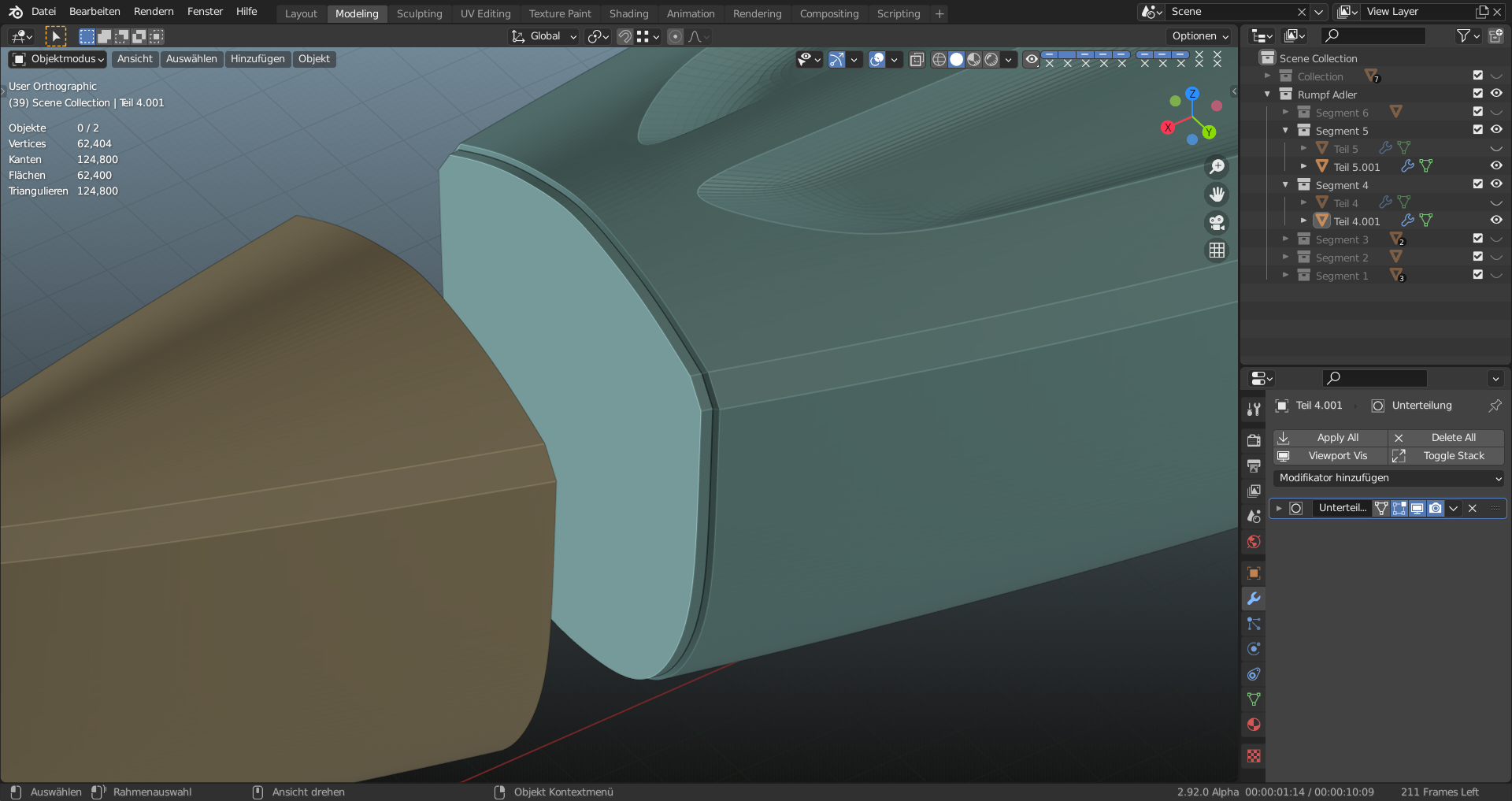Viewport: 1512px width, 801px height.
Task: Hide Teil 4.001 via its eye icon
Action: pos(1496,221)
